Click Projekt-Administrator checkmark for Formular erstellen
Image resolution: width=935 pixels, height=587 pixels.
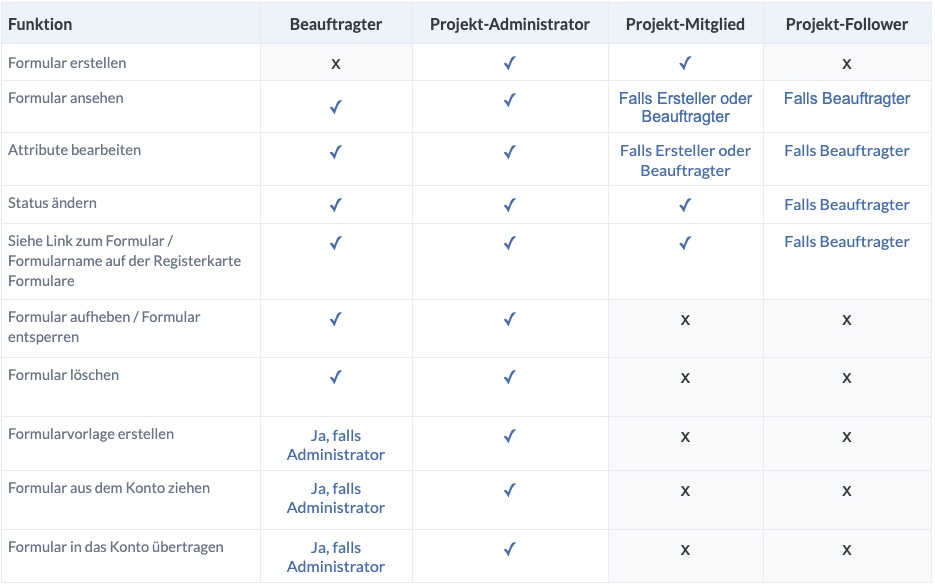(510, 63)
